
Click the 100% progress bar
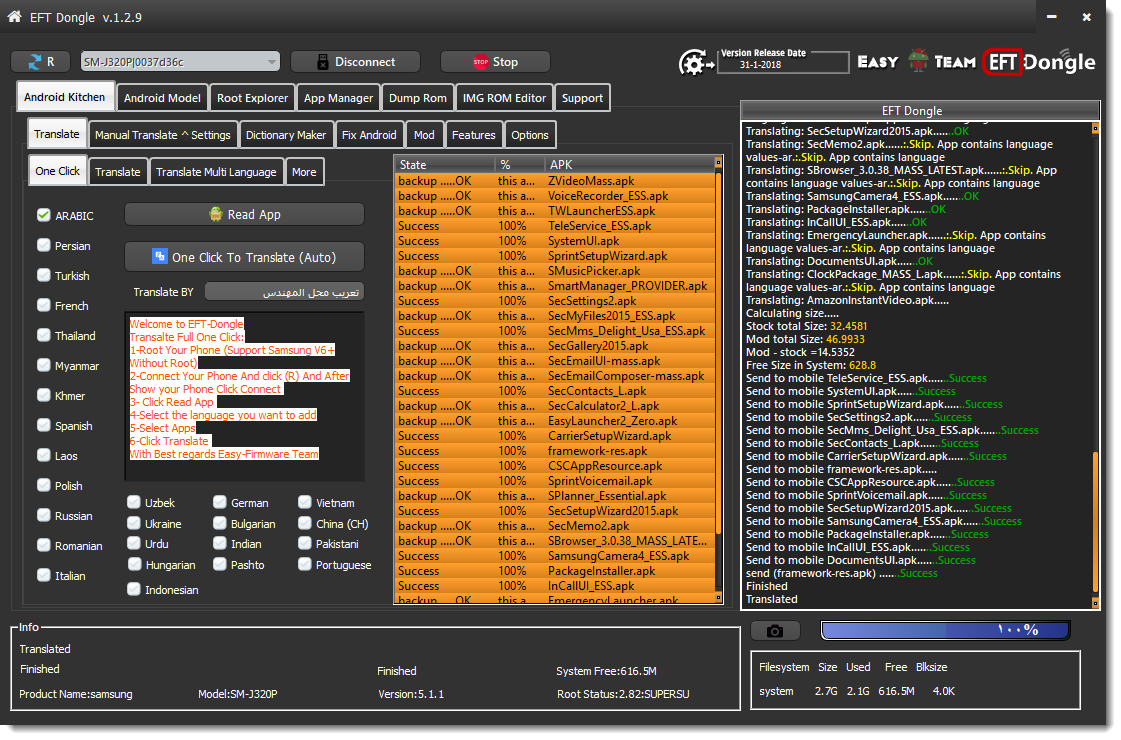click(945, 630)
